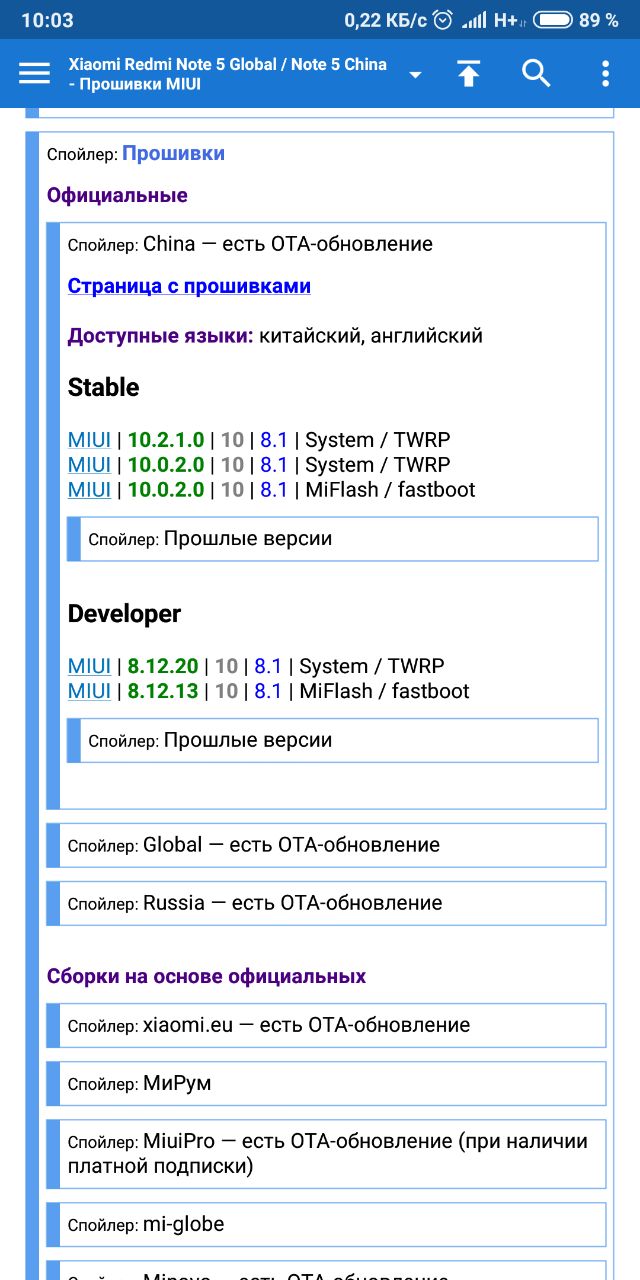Expand Прошлые версии spoiler under Developer

tap(332, 741)
